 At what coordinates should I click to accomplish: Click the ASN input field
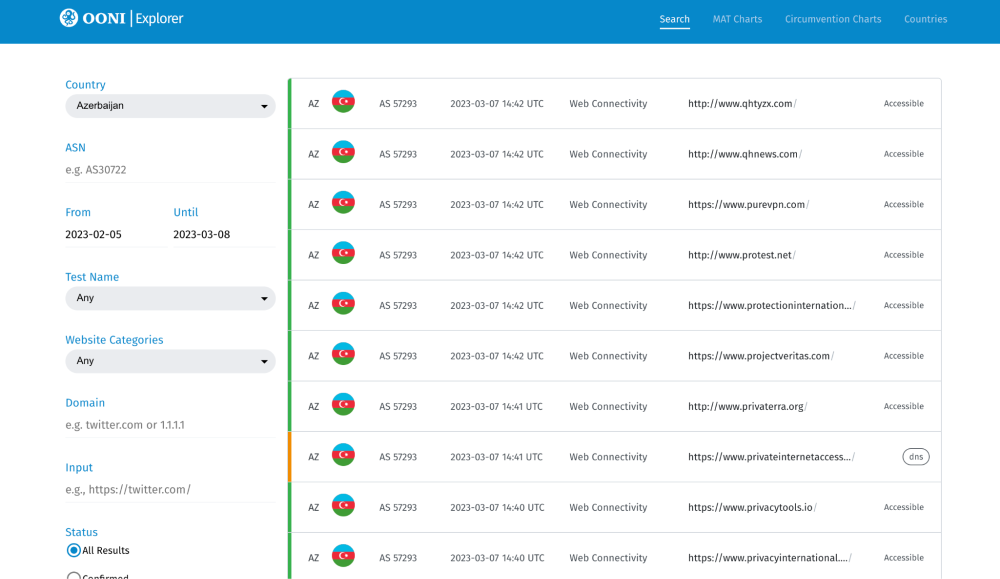(170, 170)
